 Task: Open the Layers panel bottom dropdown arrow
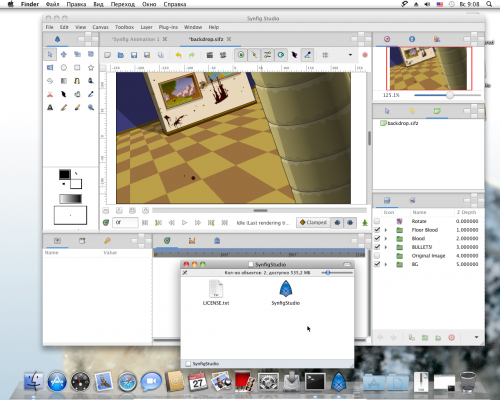[476, 337]
